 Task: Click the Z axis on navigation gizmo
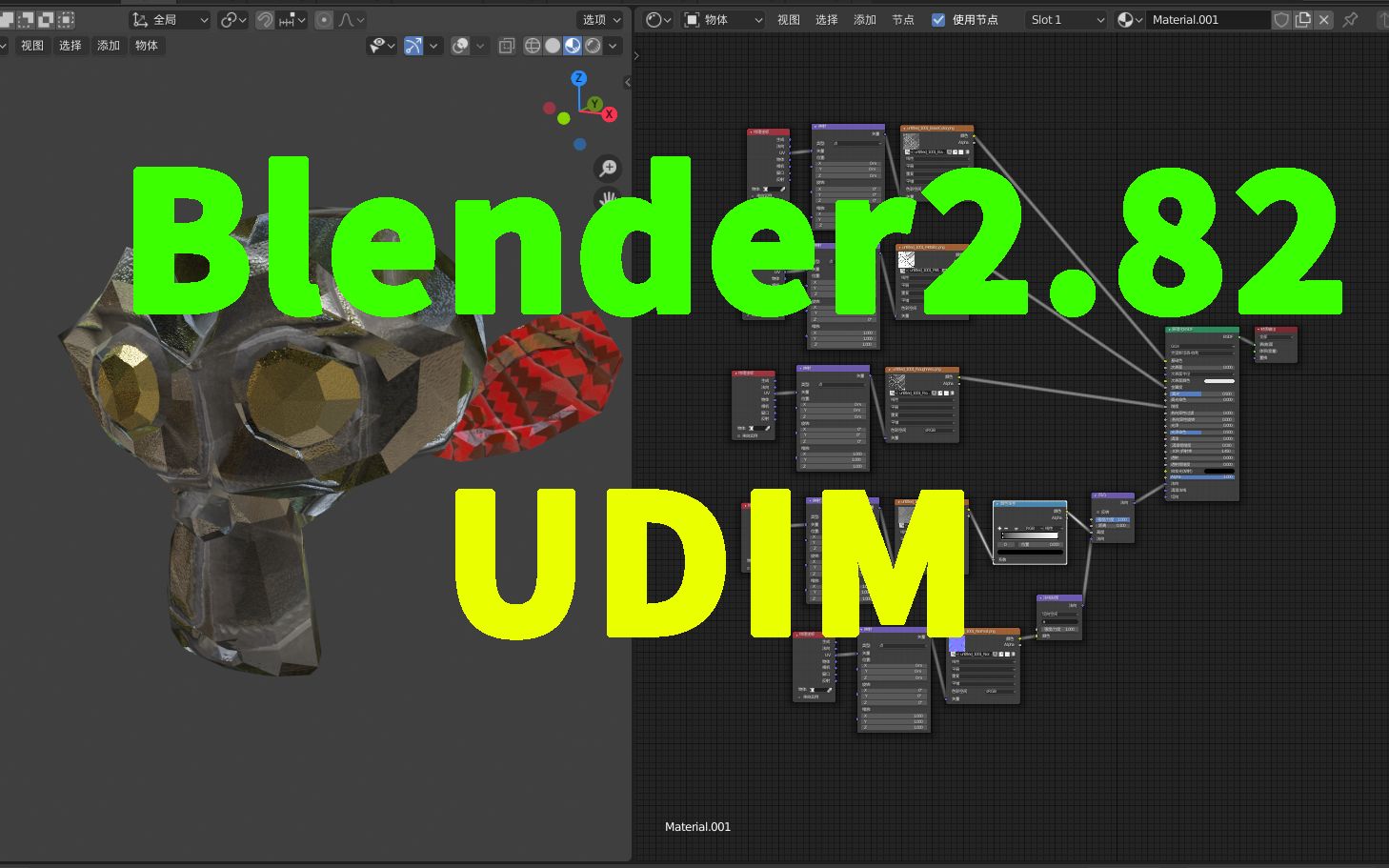(x=578, y=78)
